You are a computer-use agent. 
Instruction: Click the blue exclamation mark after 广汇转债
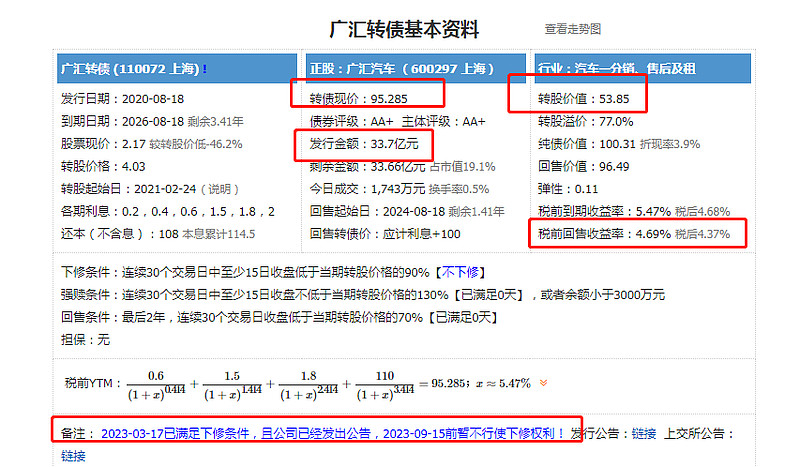205,68
